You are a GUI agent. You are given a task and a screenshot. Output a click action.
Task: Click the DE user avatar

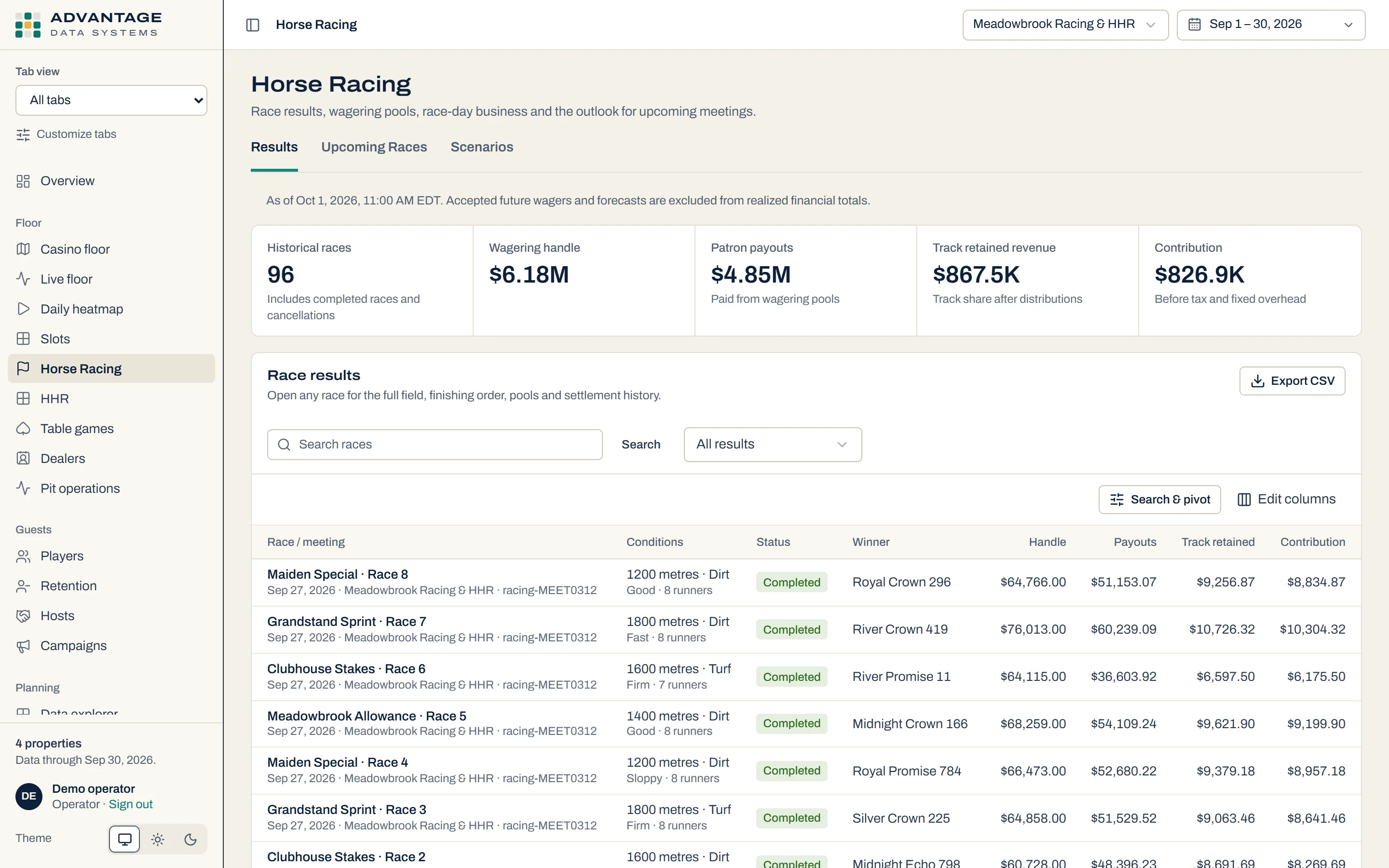29,796
